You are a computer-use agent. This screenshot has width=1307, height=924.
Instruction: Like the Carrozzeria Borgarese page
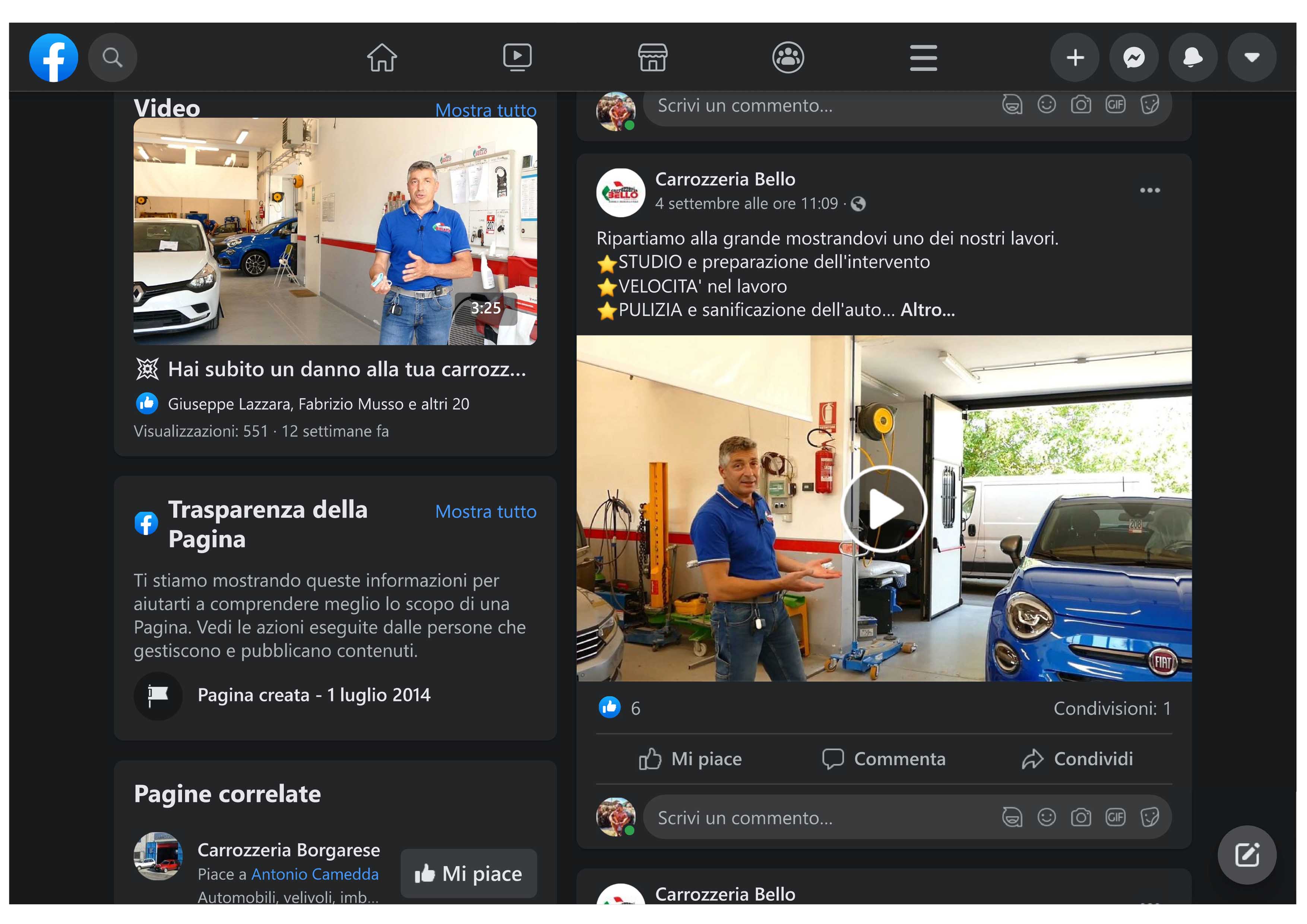click(x=468, y=873)
